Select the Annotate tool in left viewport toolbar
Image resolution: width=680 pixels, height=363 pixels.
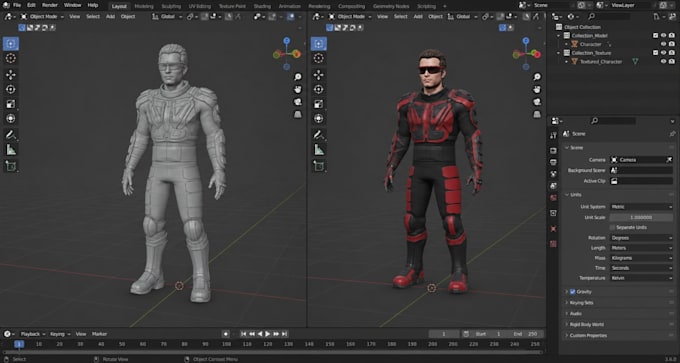pyautogui.click(x=11, y=135)
